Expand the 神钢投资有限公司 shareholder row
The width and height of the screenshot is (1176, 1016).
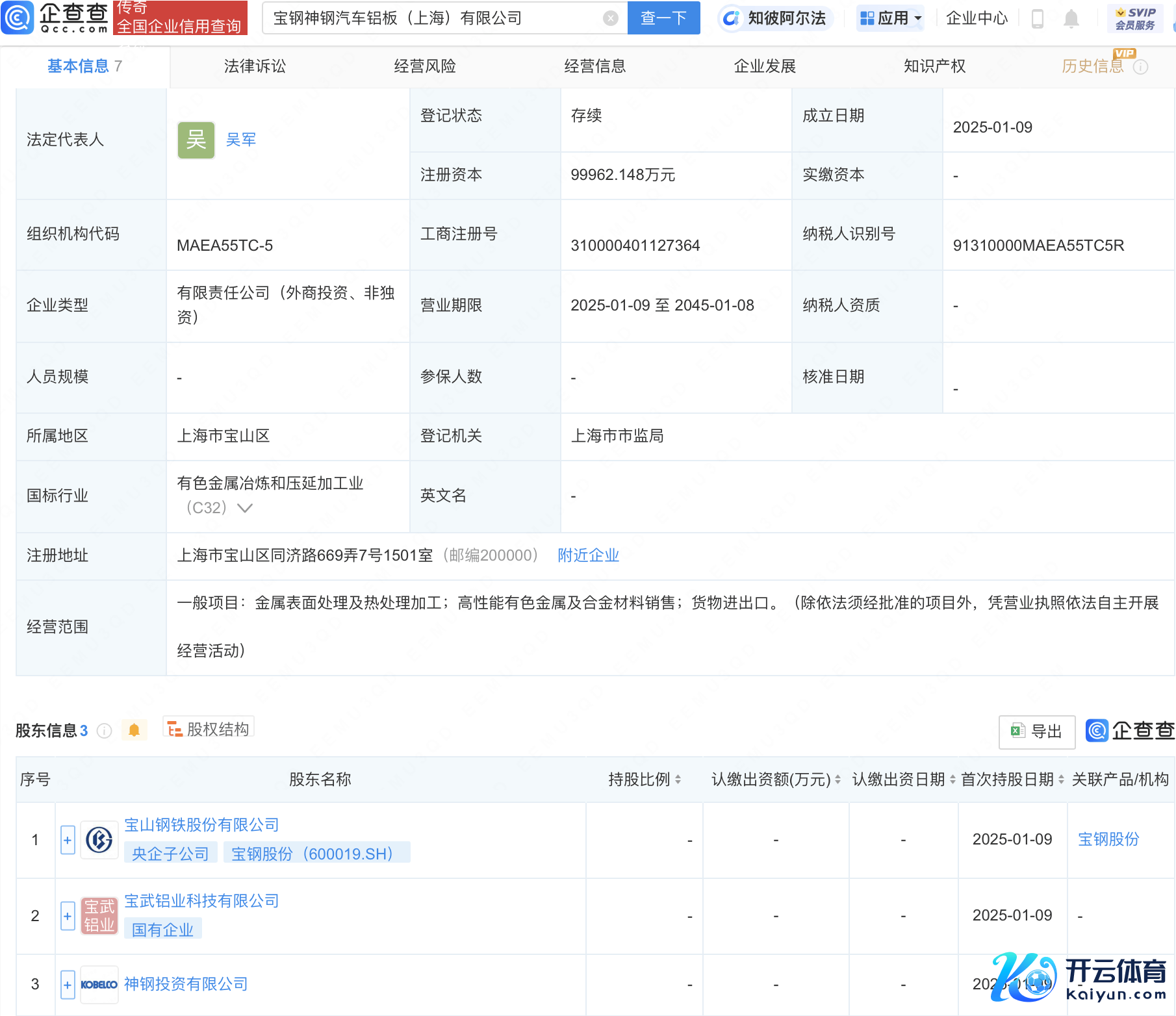(68, 984)
